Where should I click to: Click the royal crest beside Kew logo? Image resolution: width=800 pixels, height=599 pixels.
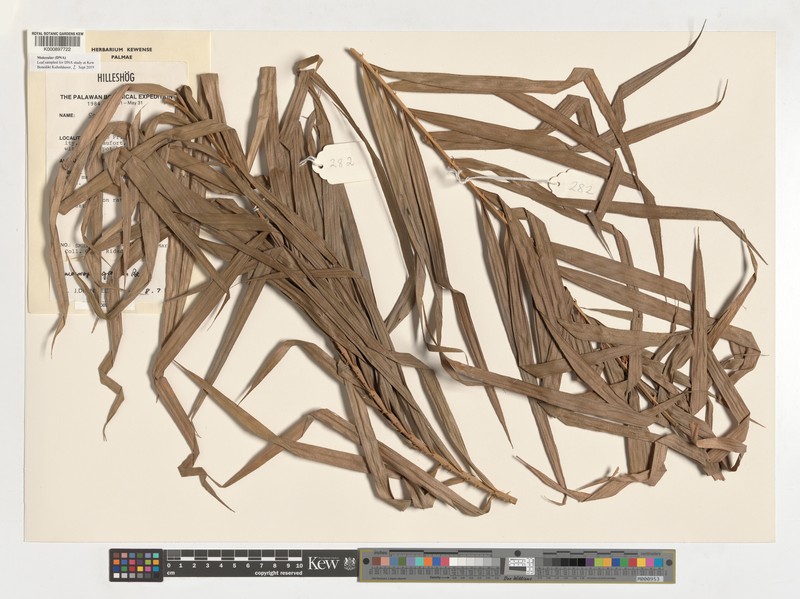pos(349,563)
